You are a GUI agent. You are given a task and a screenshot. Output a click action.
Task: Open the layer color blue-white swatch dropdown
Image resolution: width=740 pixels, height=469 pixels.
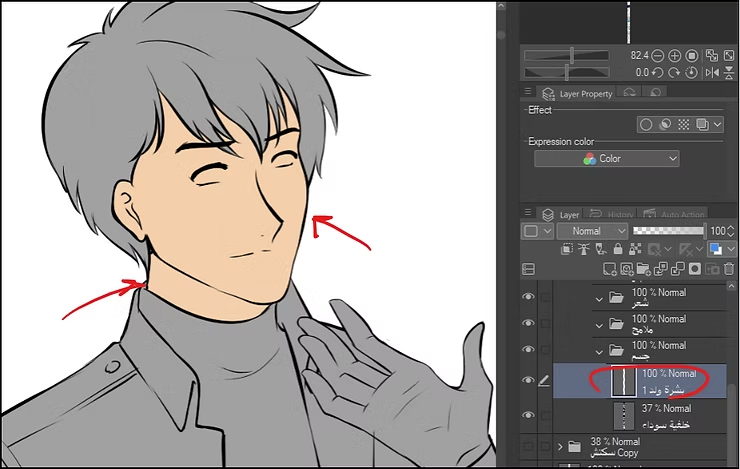click(721, 249)
